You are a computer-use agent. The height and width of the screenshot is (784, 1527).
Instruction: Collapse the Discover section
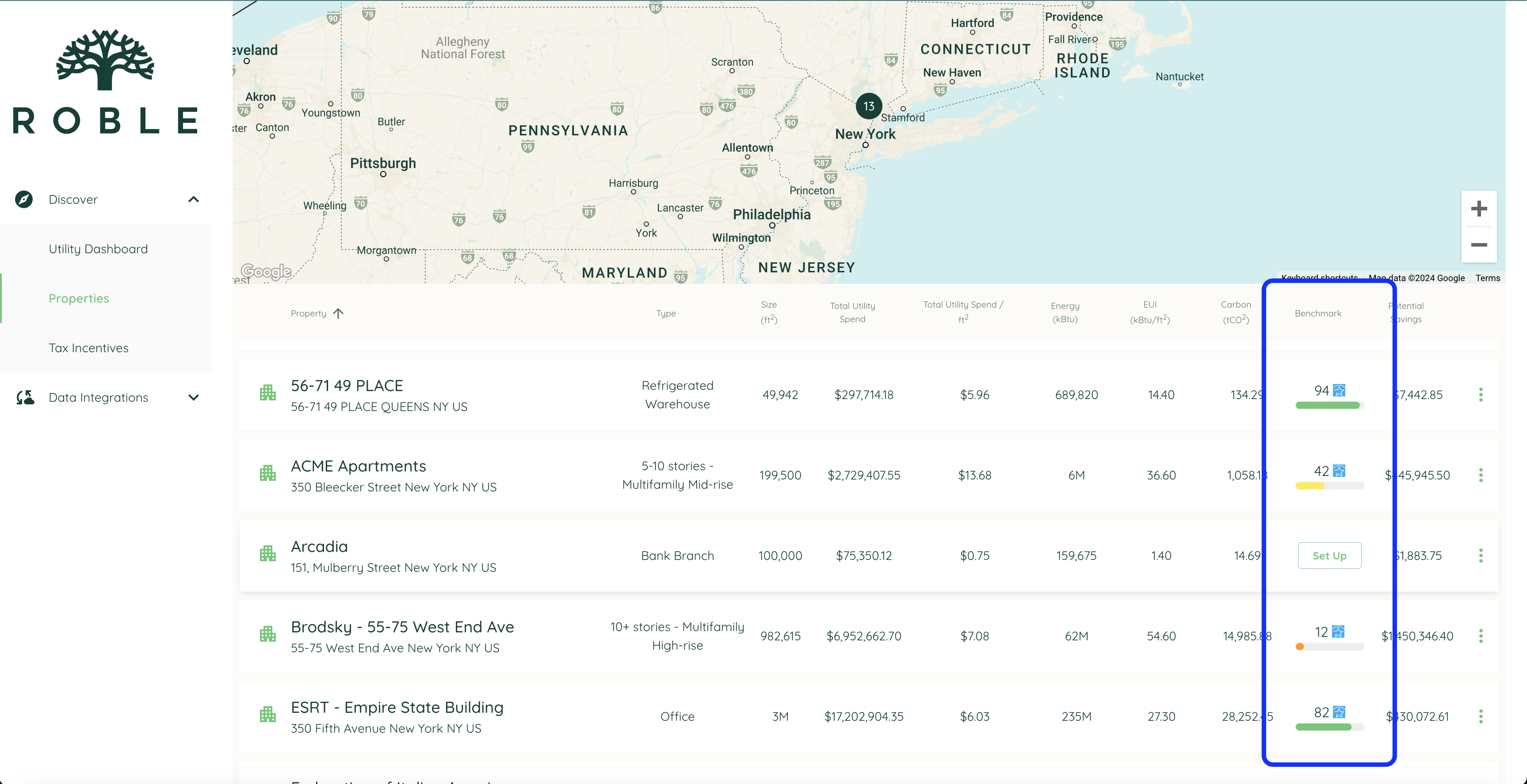click(193, 199)
